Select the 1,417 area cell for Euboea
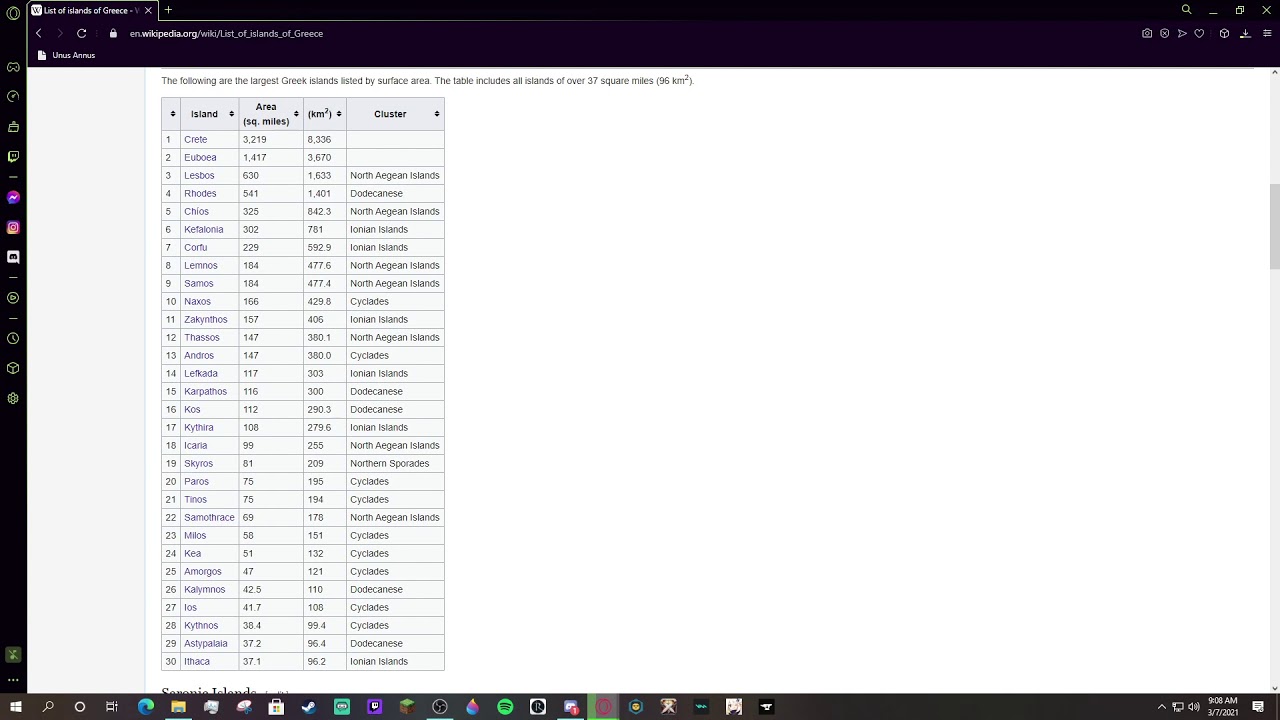The image size is (1280, 720). 271,157
